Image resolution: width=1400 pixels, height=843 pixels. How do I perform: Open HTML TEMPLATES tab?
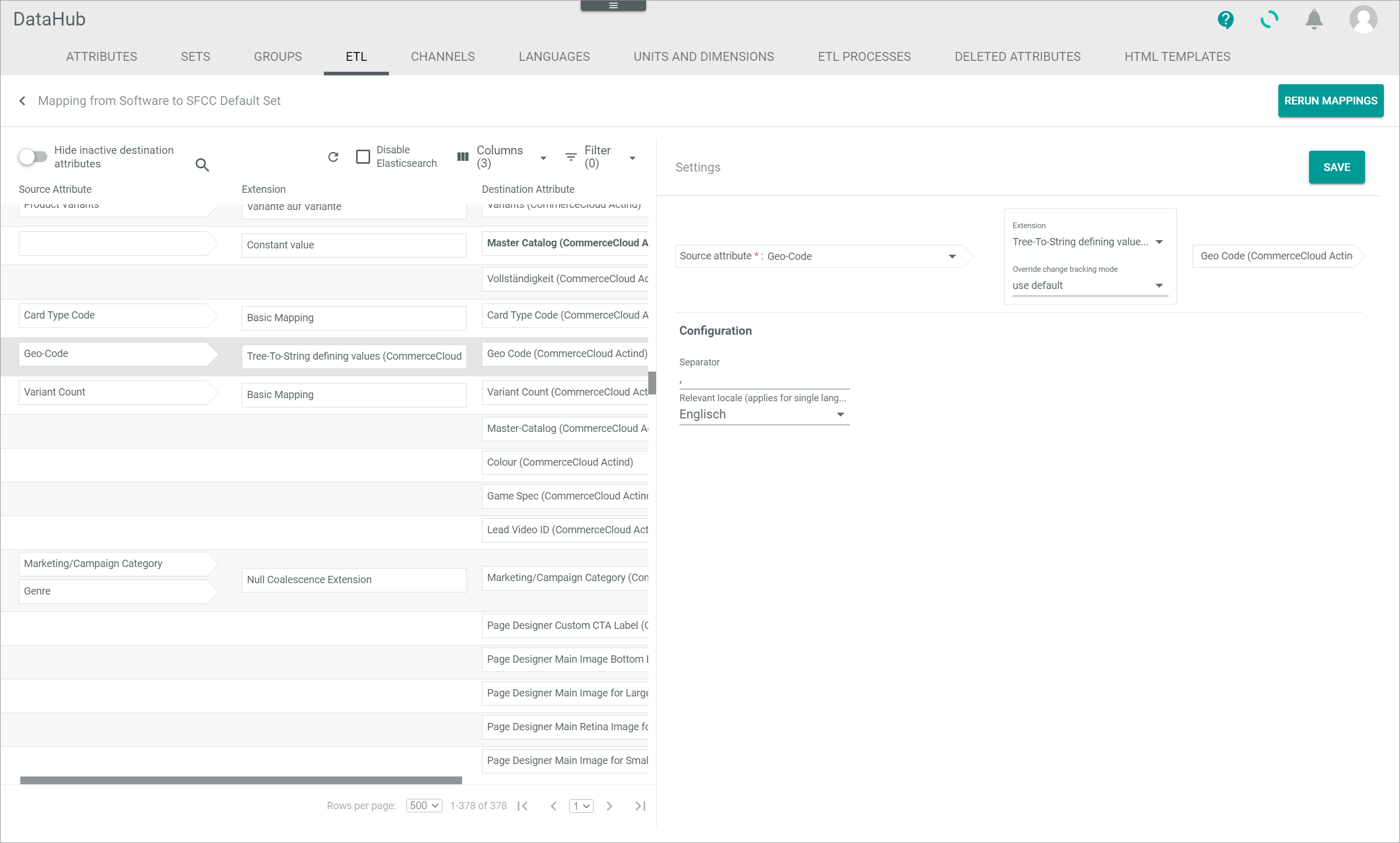point(1177,56)
